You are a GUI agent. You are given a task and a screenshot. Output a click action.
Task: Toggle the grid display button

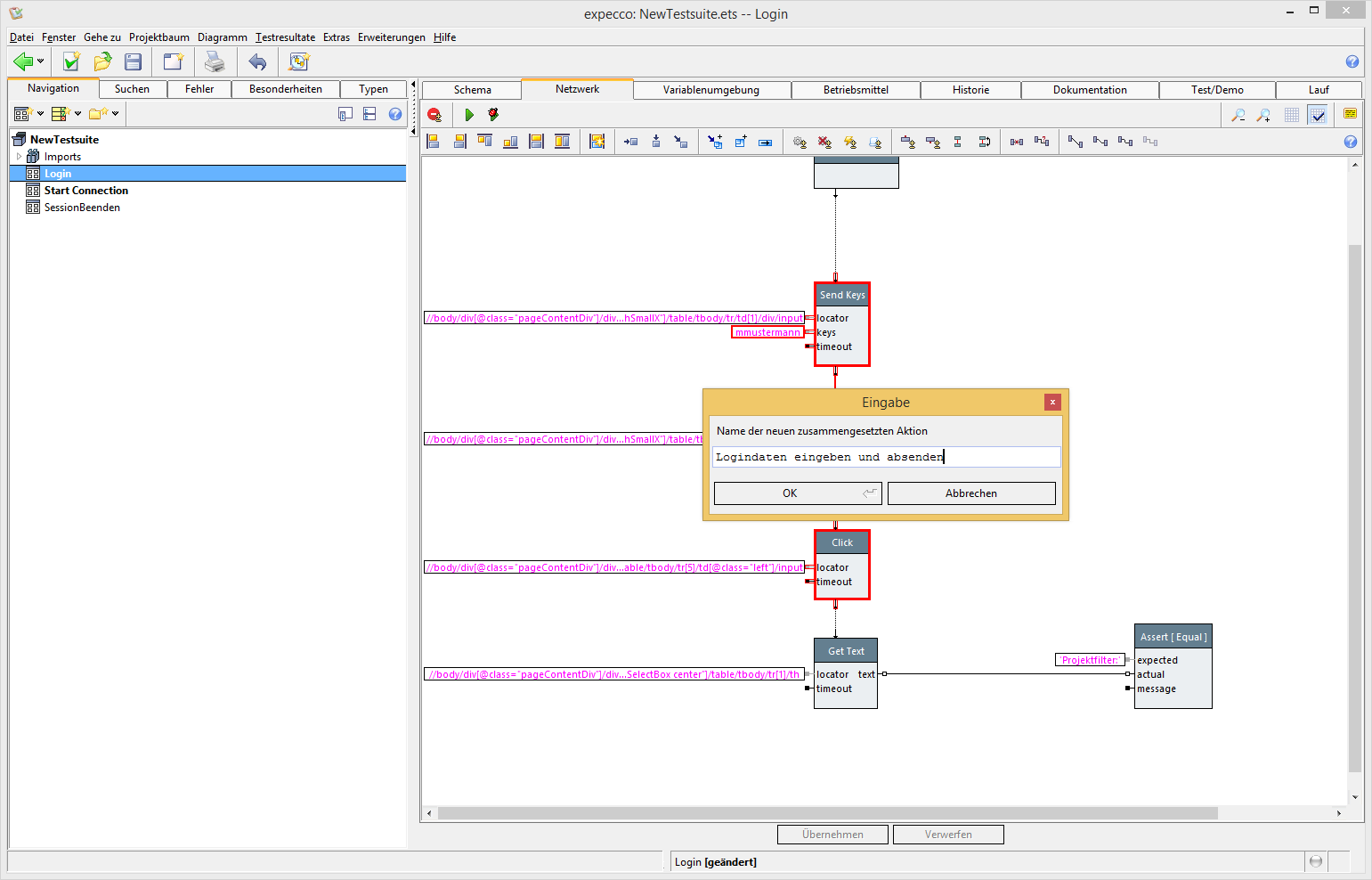pos(1292,115)
